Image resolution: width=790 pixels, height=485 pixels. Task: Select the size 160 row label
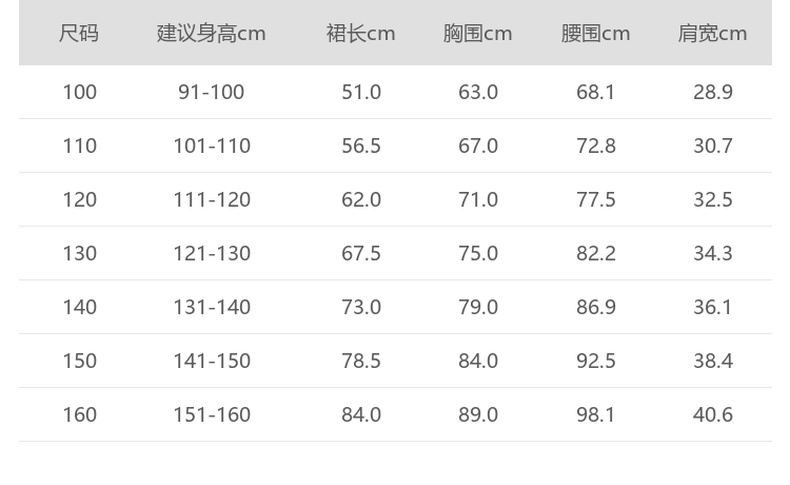(x=79, y=414)
